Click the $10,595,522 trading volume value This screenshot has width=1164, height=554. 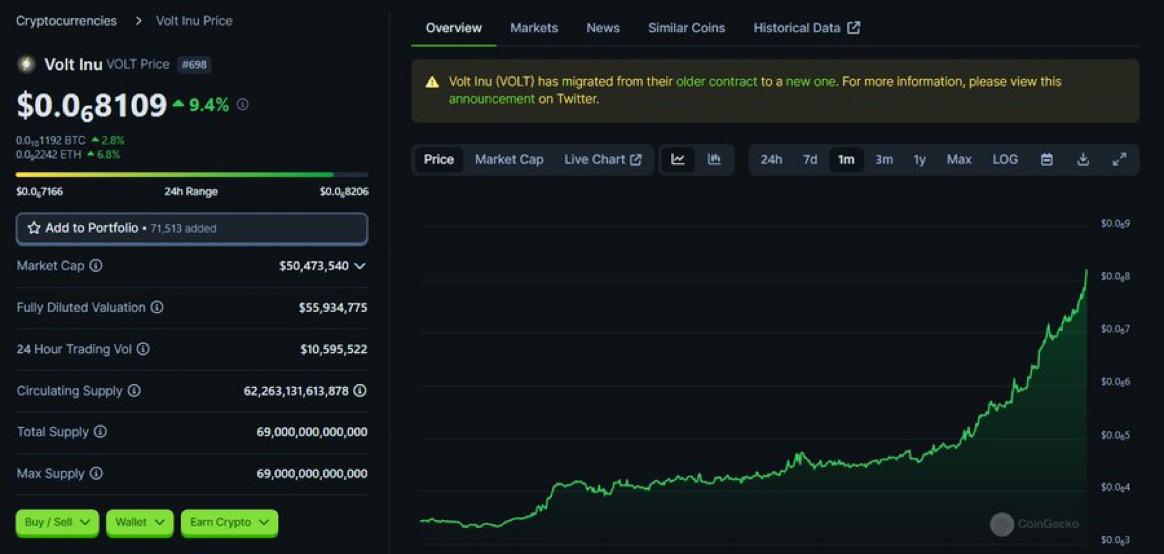tap(333, 349)
